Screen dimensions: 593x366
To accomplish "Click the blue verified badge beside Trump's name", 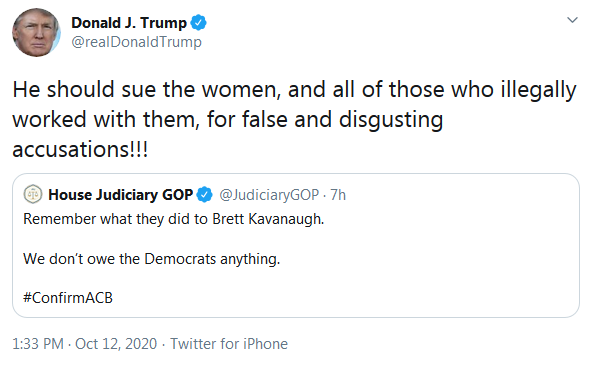I will coord(198,23).
